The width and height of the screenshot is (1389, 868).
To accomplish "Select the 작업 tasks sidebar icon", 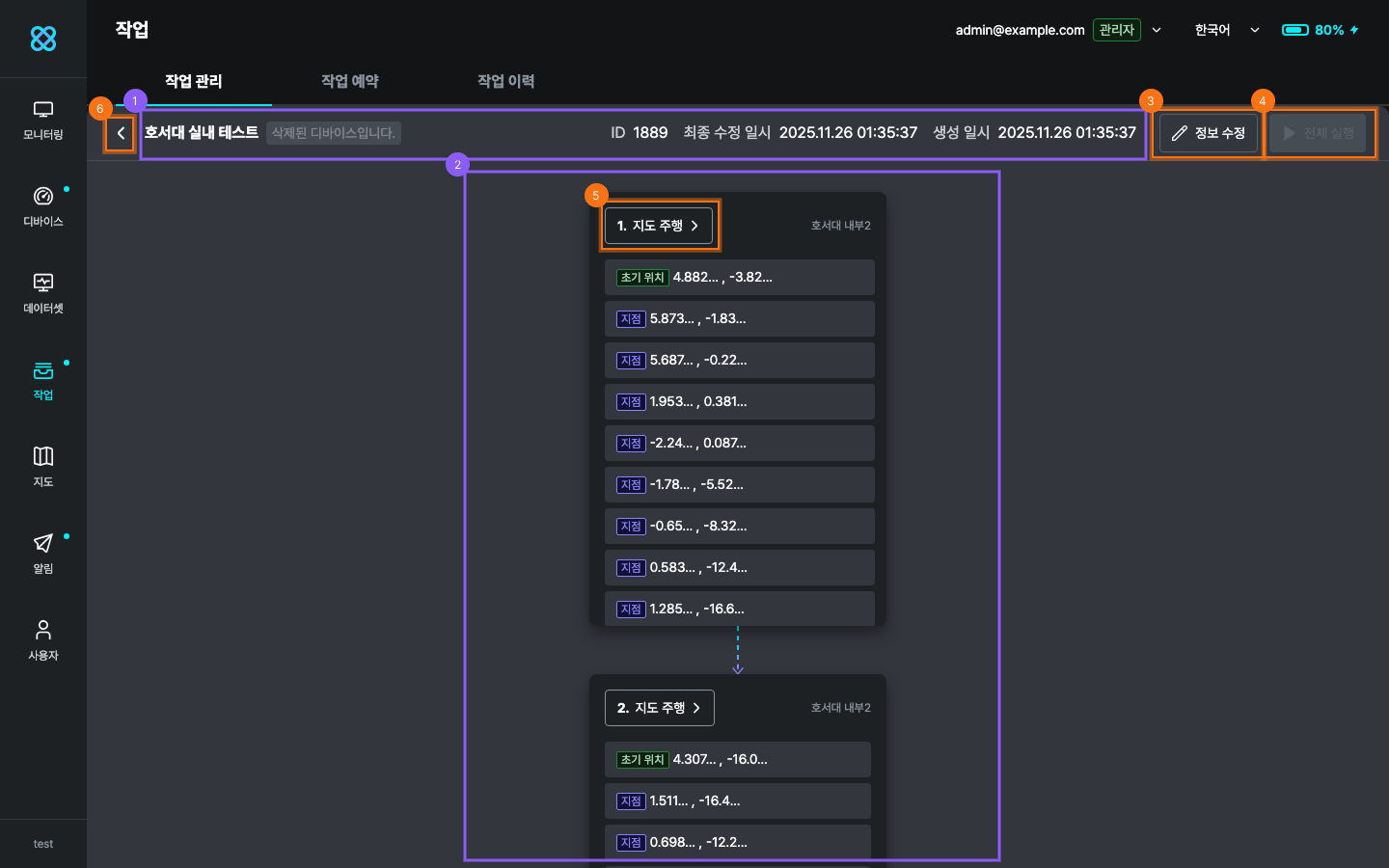I will click(43, 380).
